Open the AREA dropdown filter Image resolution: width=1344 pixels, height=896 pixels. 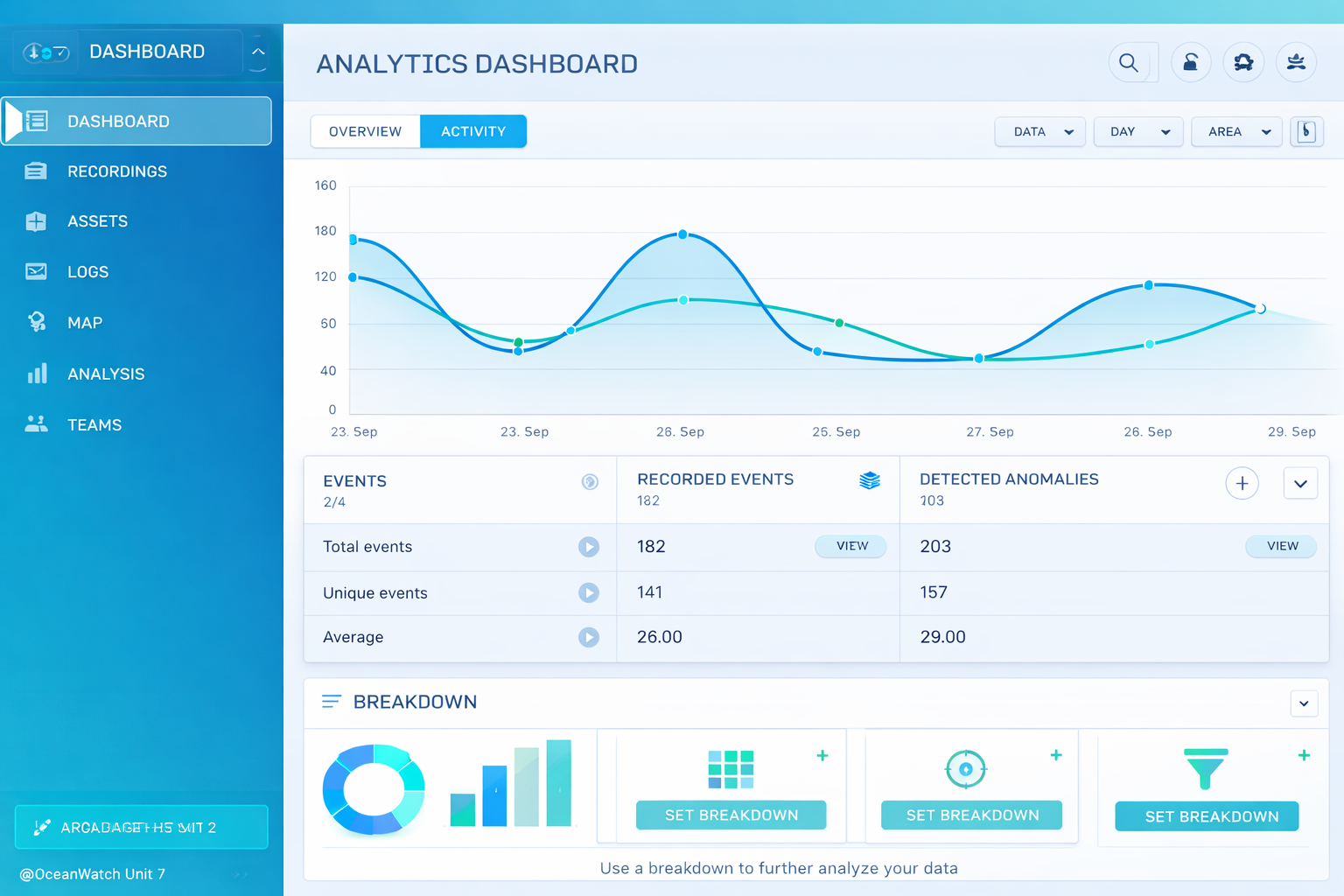1236,131
